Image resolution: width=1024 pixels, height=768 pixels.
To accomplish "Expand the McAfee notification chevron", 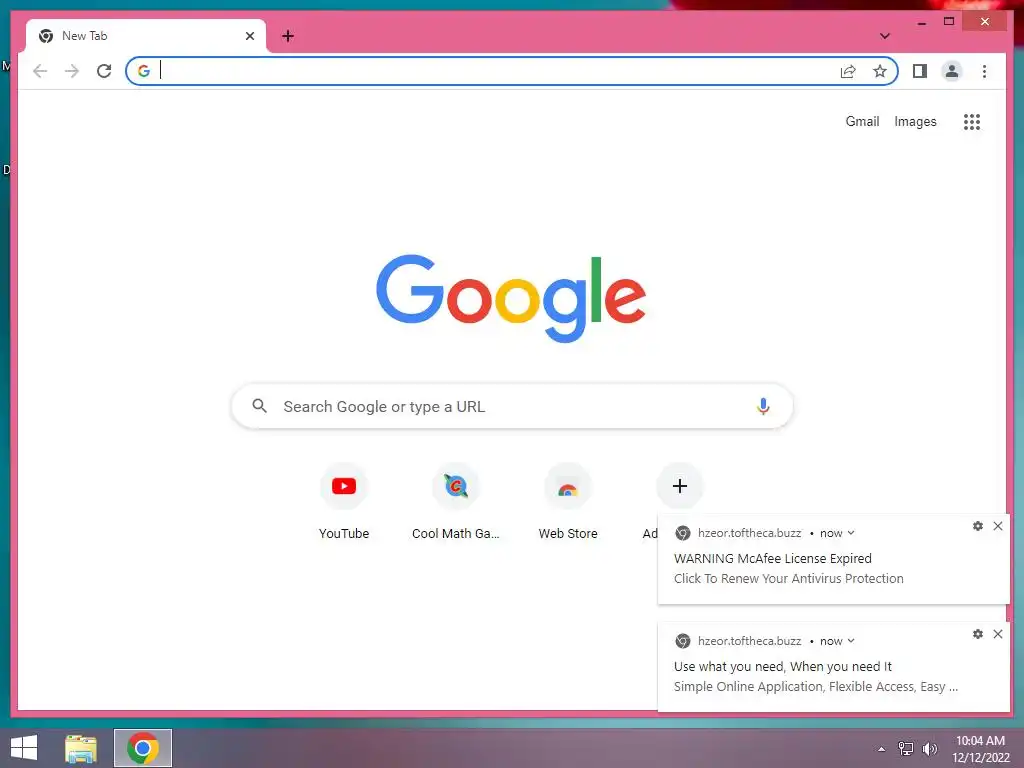I will click(851, 533).
